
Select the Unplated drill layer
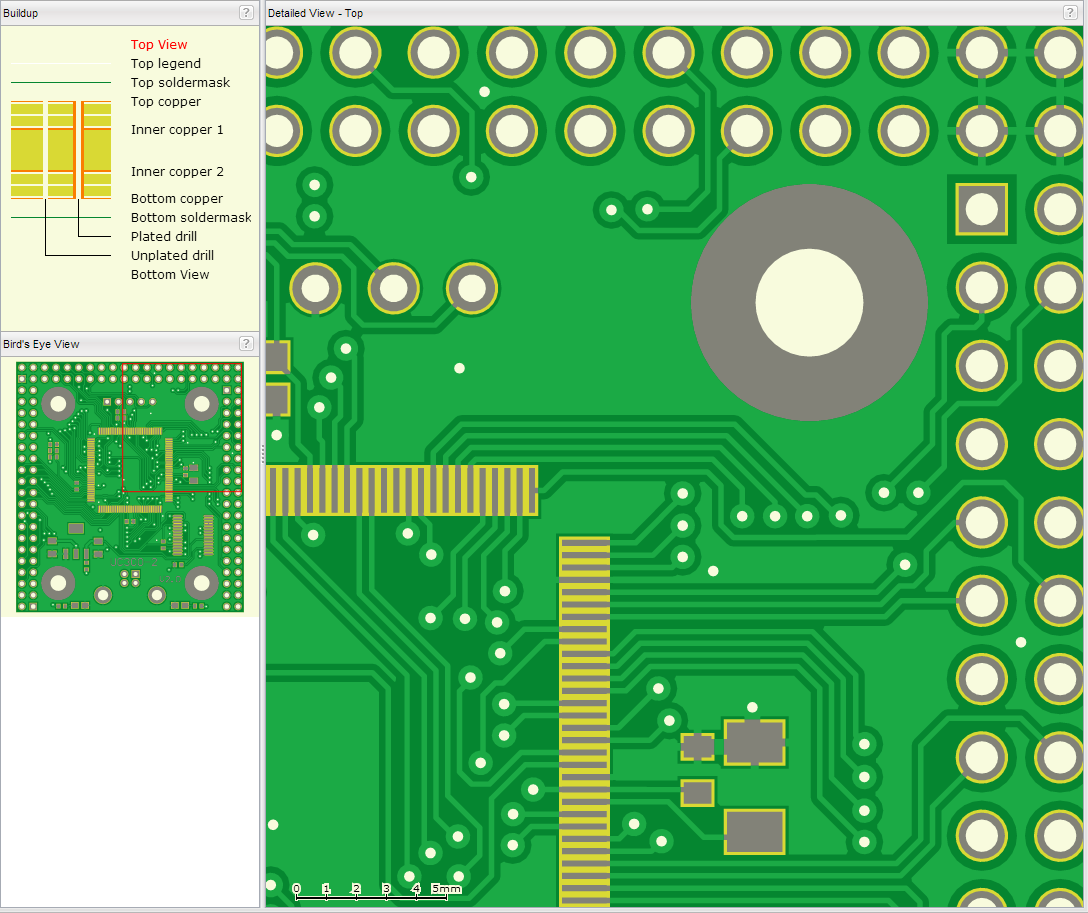pos(172,255)
